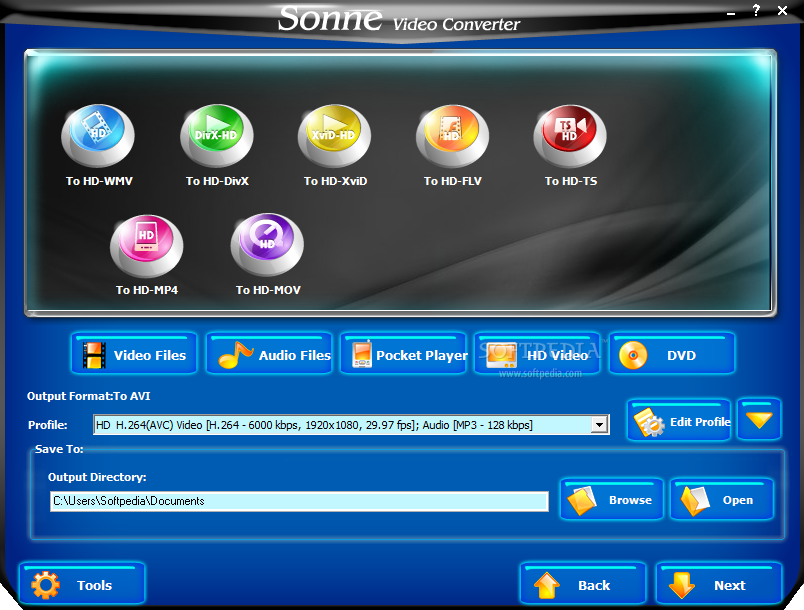
Task: Browse for an output folder
Action: [612, 500]
